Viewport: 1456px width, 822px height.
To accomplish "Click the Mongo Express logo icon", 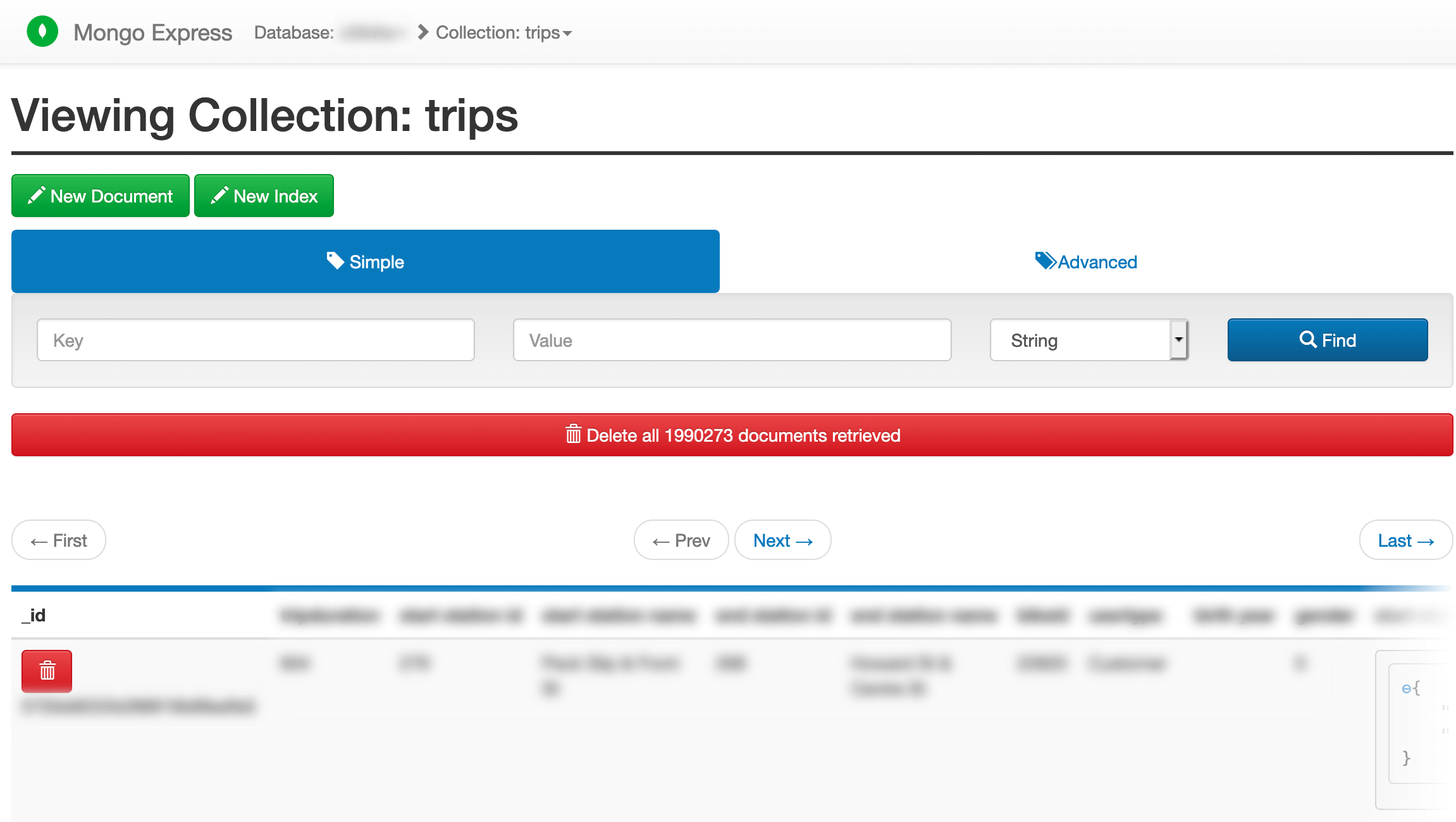I will pyautogui.click(x=44, y=31).
